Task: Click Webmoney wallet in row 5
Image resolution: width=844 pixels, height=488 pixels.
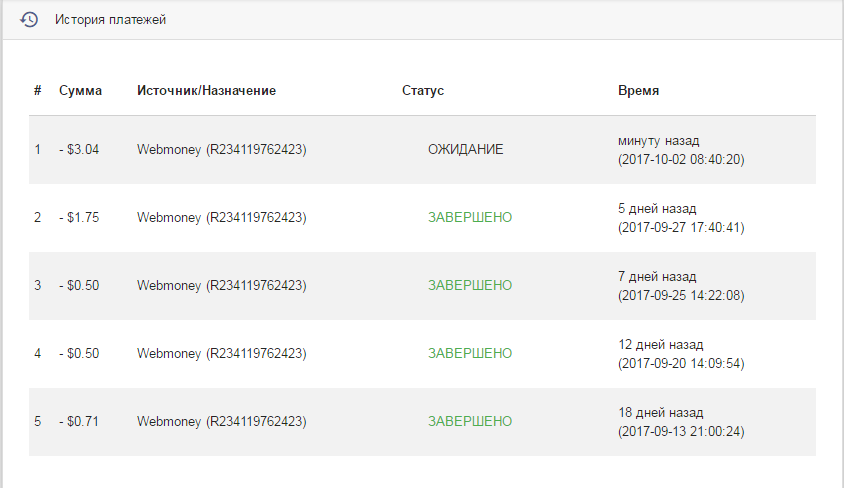Action: (222, 422)
